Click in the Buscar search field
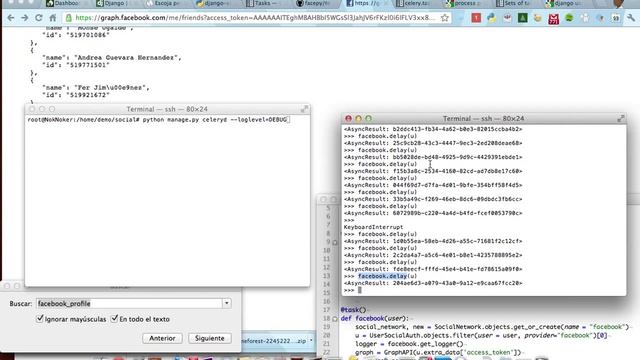Image resolution: width=640 pixels, height=360 pixels. pos(129,303)
